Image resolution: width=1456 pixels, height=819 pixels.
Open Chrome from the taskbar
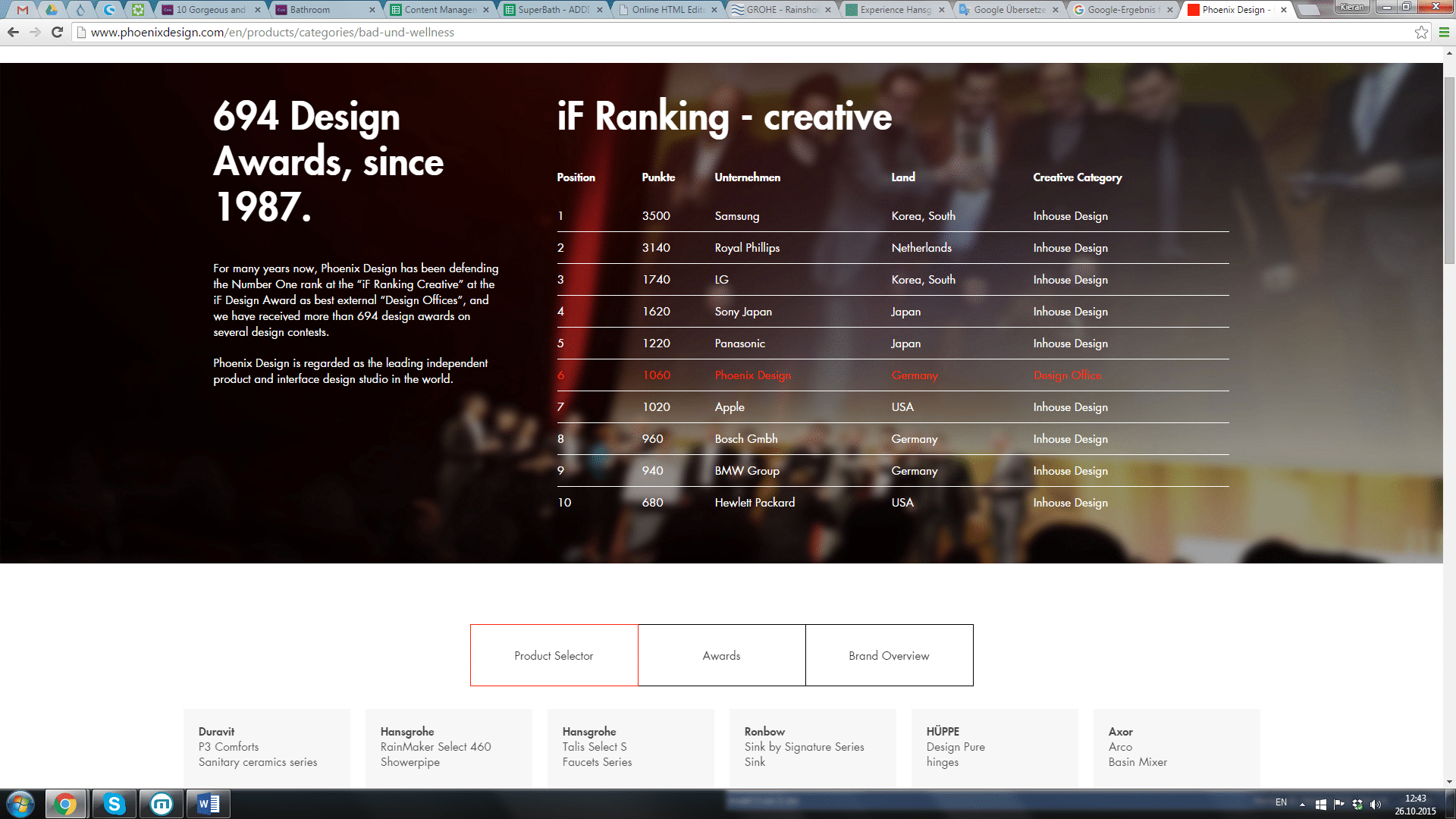[65, 804]
